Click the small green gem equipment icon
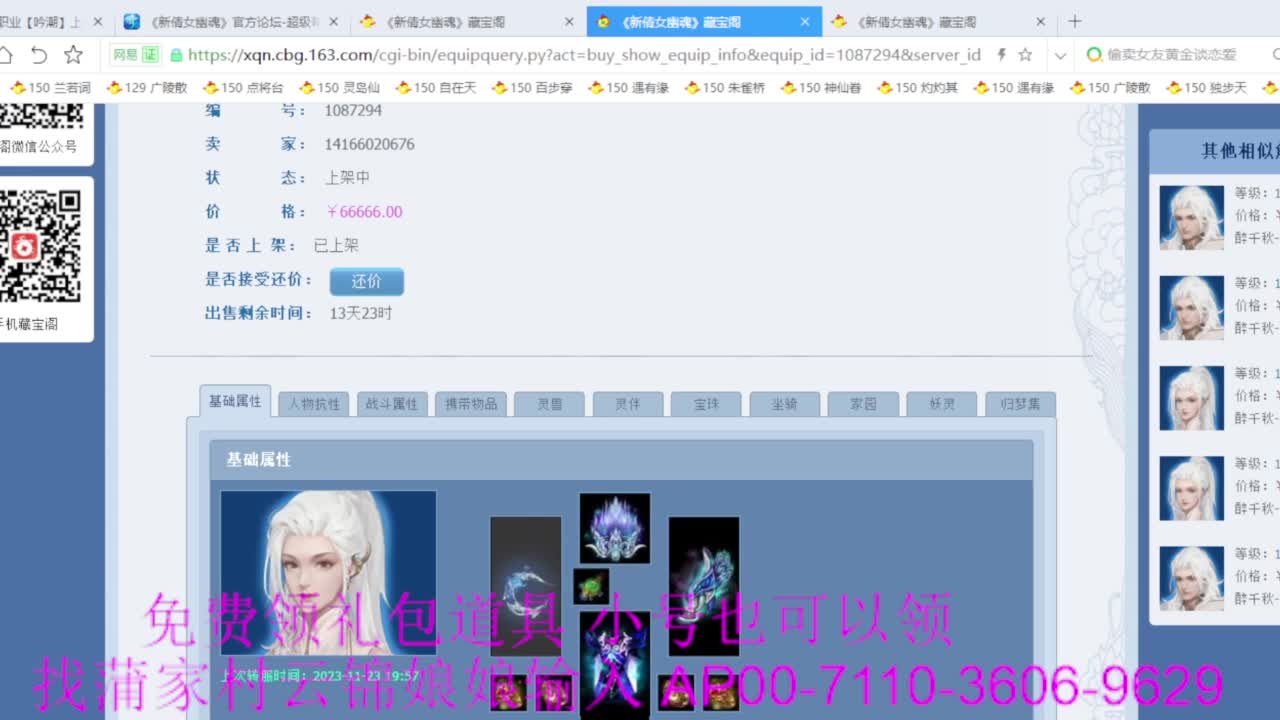 tap(591, 586)
